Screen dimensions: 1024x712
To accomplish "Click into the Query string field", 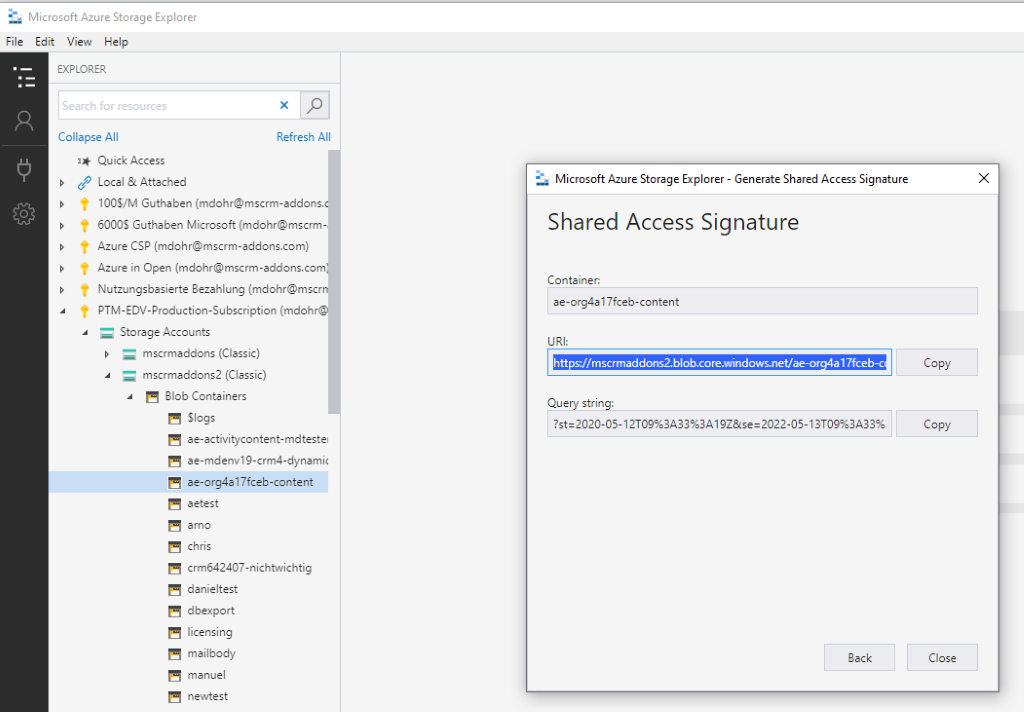I will (719, 424).
